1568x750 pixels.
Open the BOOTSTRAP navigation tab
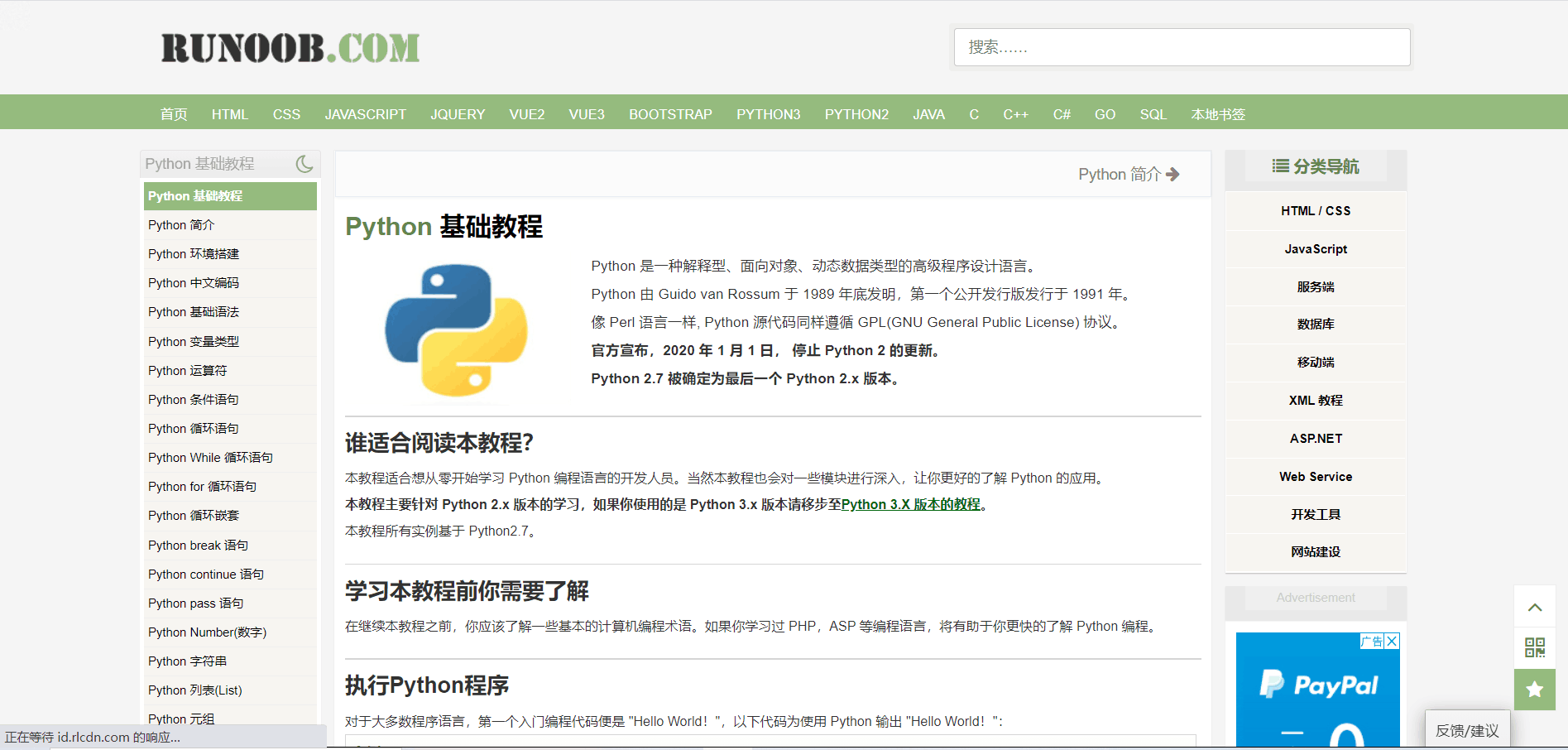(x=670, y=114)
